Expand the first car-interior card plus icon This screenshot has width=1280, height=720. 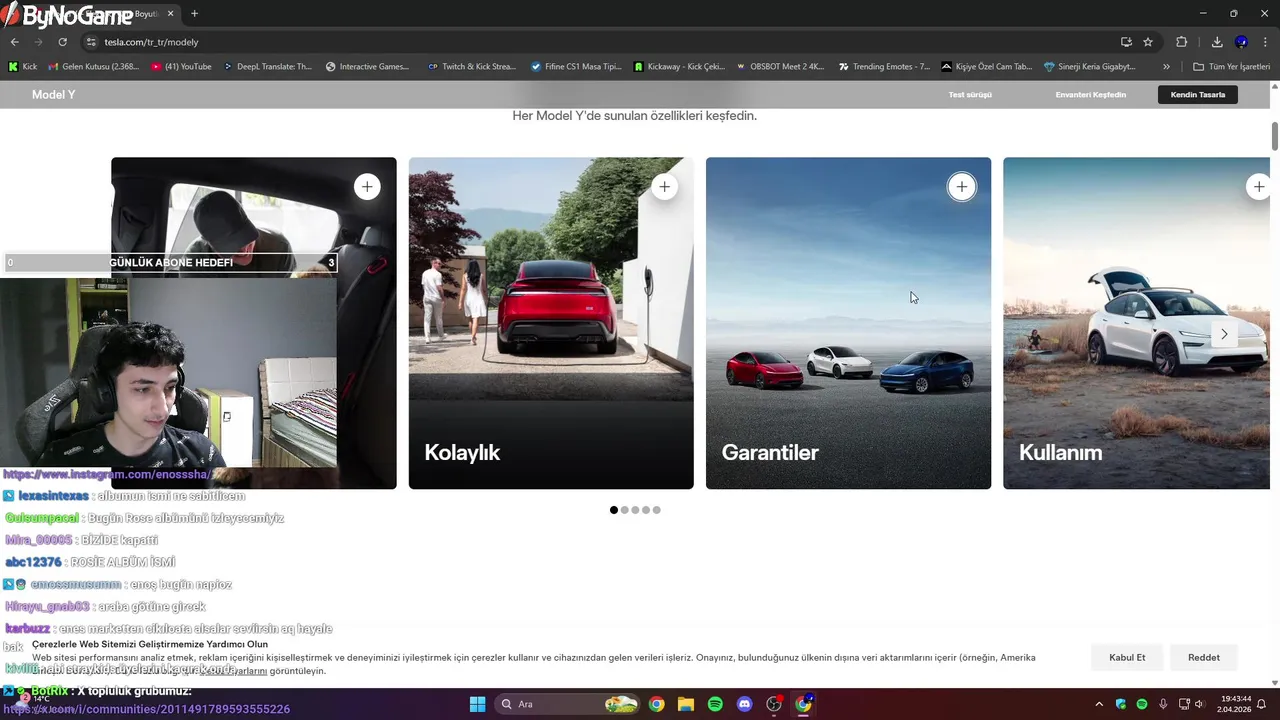coord(367,187)
